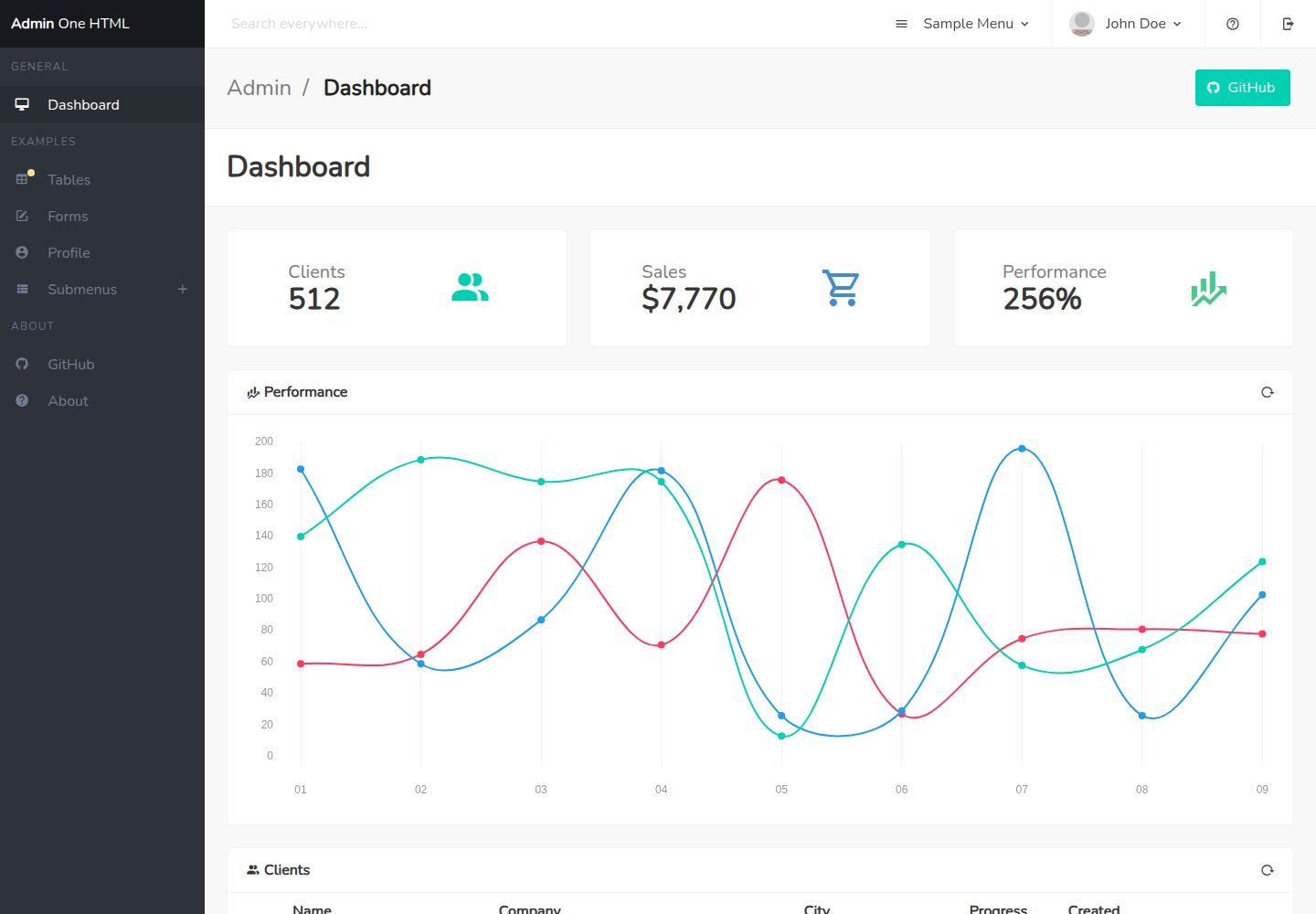This screenshot has width=1316, height=914.
Task: Click the Dashboard monitor icon in sidebar
Action: (x=22, y=104)
